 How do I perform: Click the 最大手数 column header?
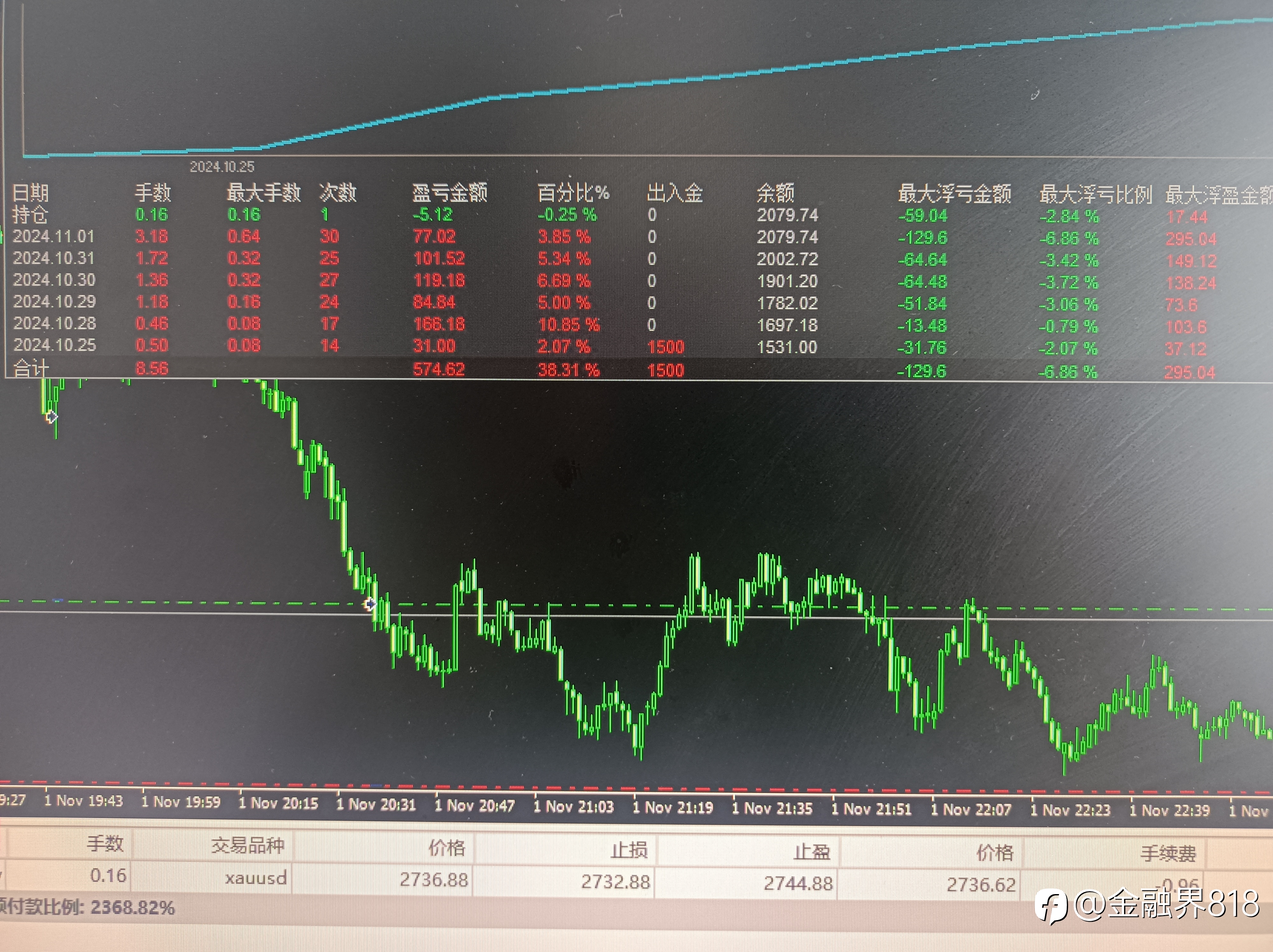264,193
